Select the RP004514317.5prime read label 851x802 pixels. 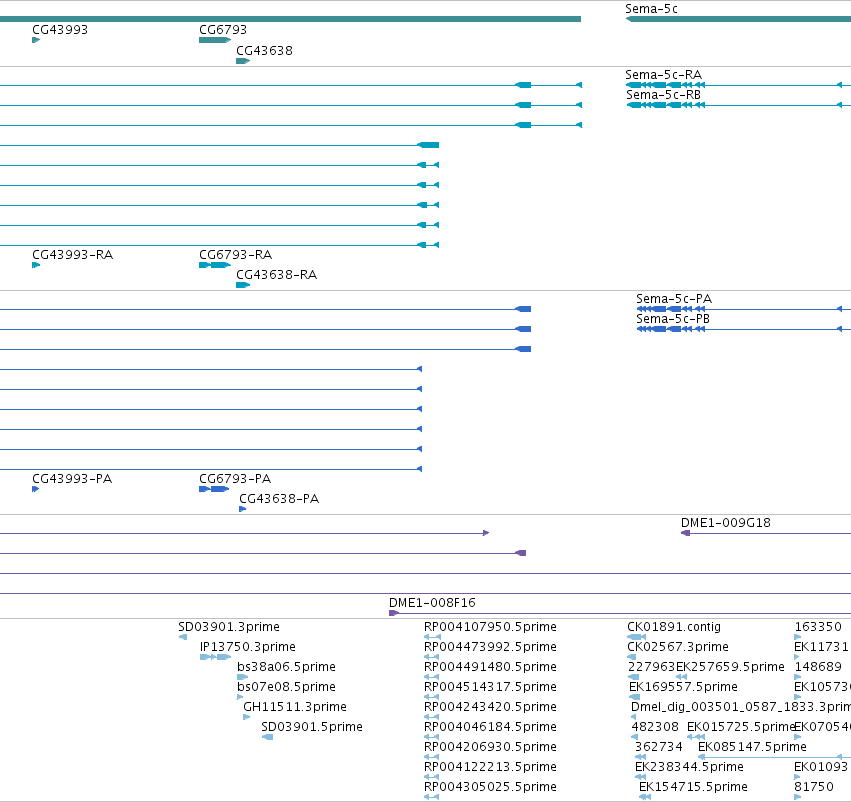(x=490, y=688)
